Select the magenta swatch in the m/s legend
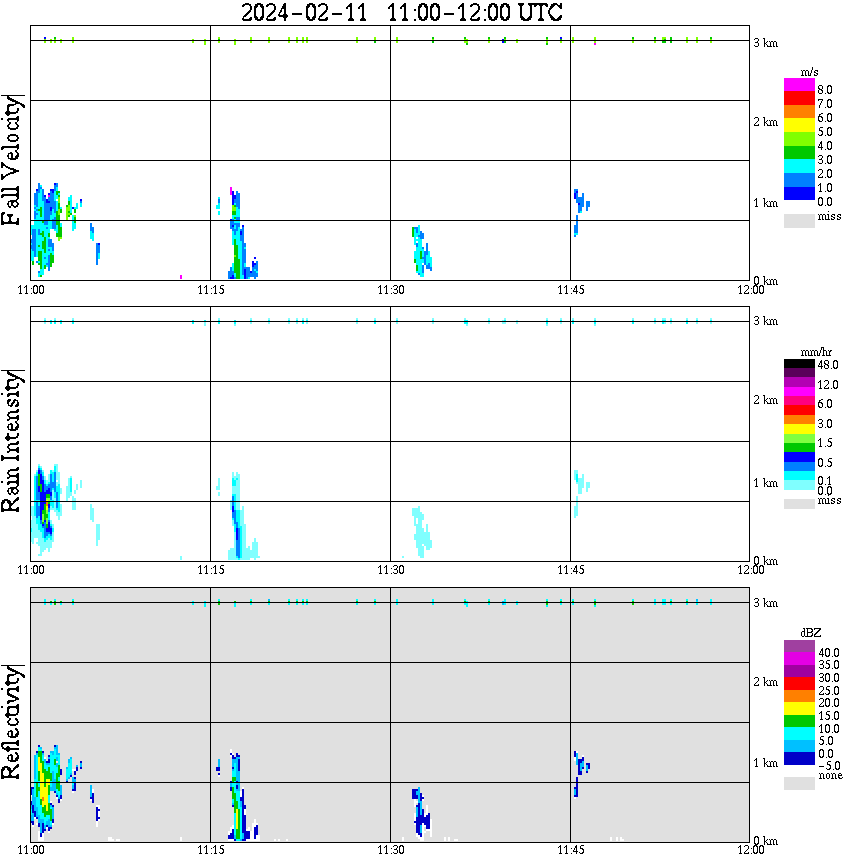Image resolution: width=850 pixels, height=868 pixels. (799, 85)
